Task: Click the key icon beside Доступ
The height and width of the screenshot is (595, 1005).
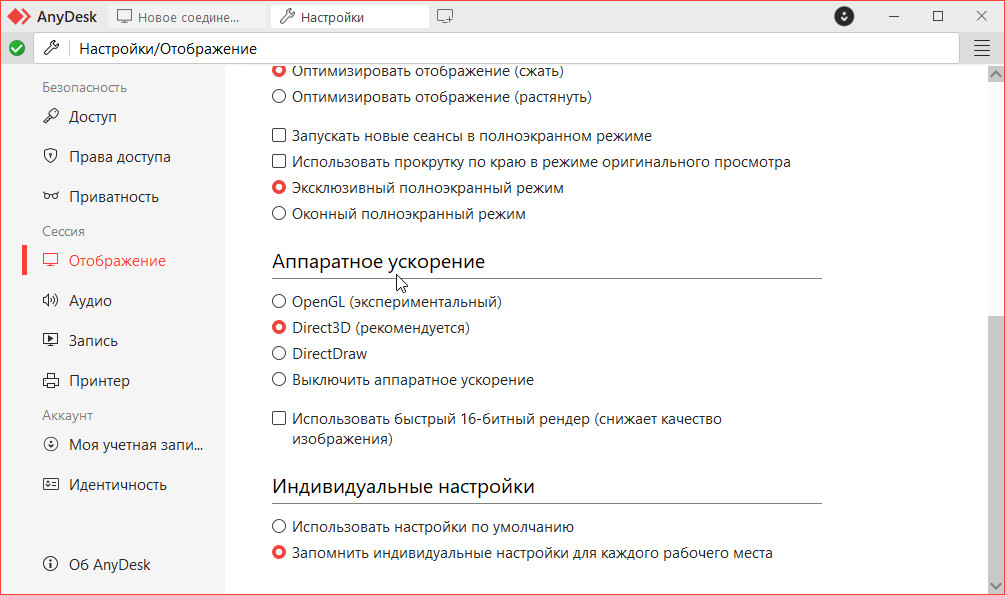Action: click(x=51, y=117)
